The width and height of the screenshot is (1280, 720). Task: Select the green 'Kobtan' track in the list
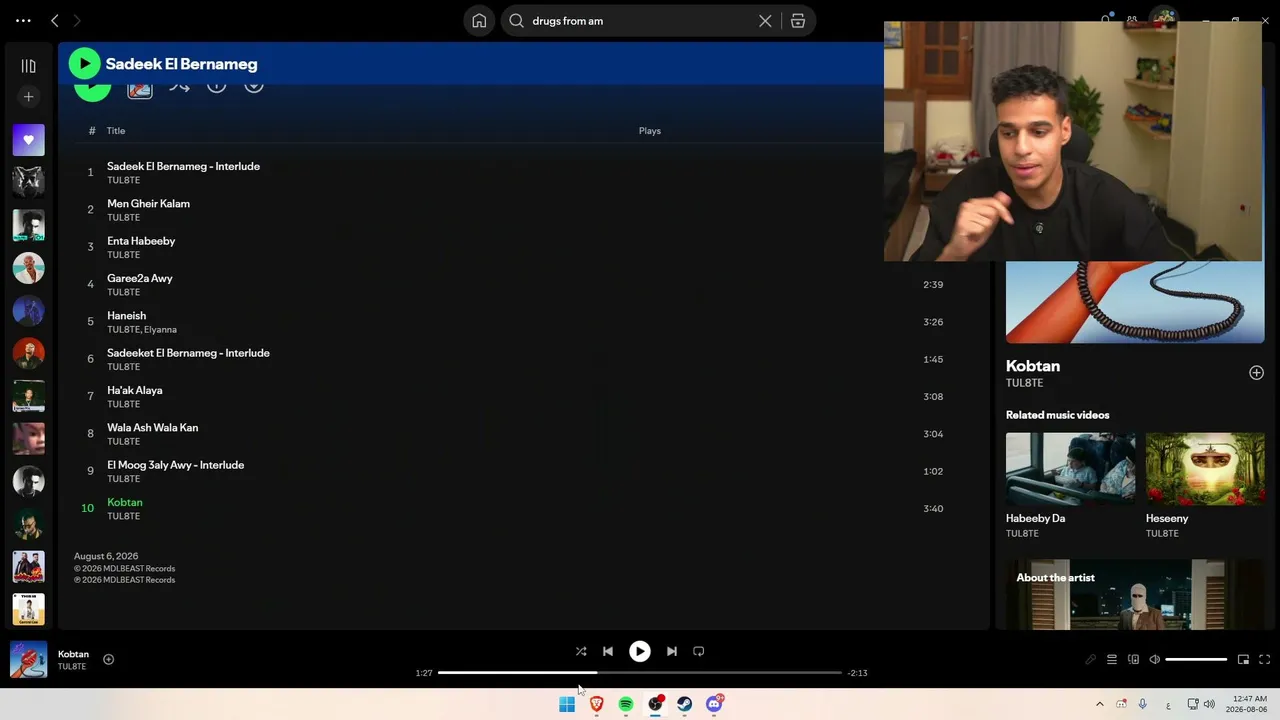[125, 503]
